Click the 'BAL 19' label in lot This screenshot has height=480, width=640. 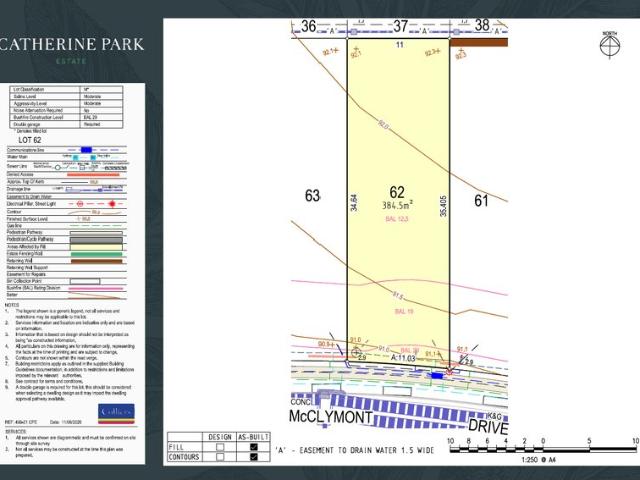tap(404, 311)
